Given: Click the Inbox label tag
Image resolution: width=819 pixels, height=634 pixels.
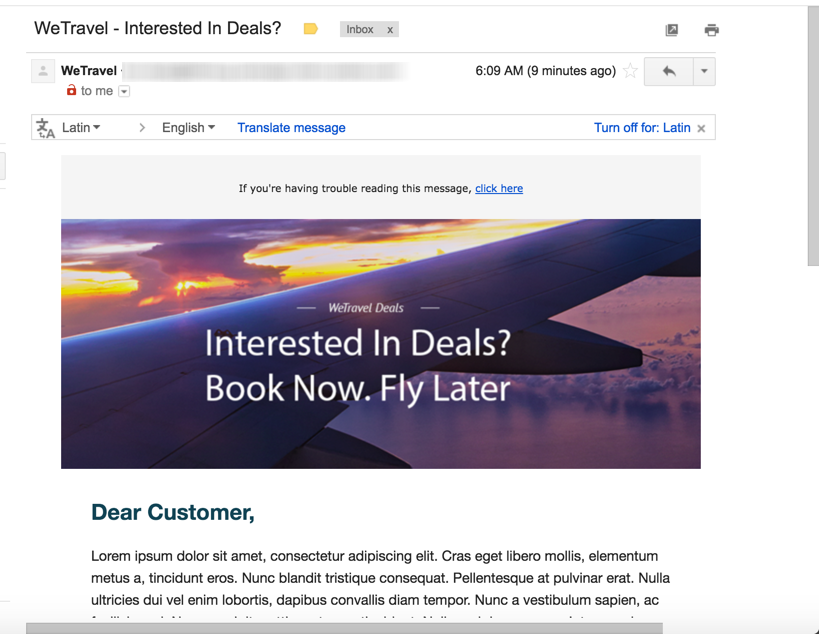Looking at the screenshot, I should (360, 29).
